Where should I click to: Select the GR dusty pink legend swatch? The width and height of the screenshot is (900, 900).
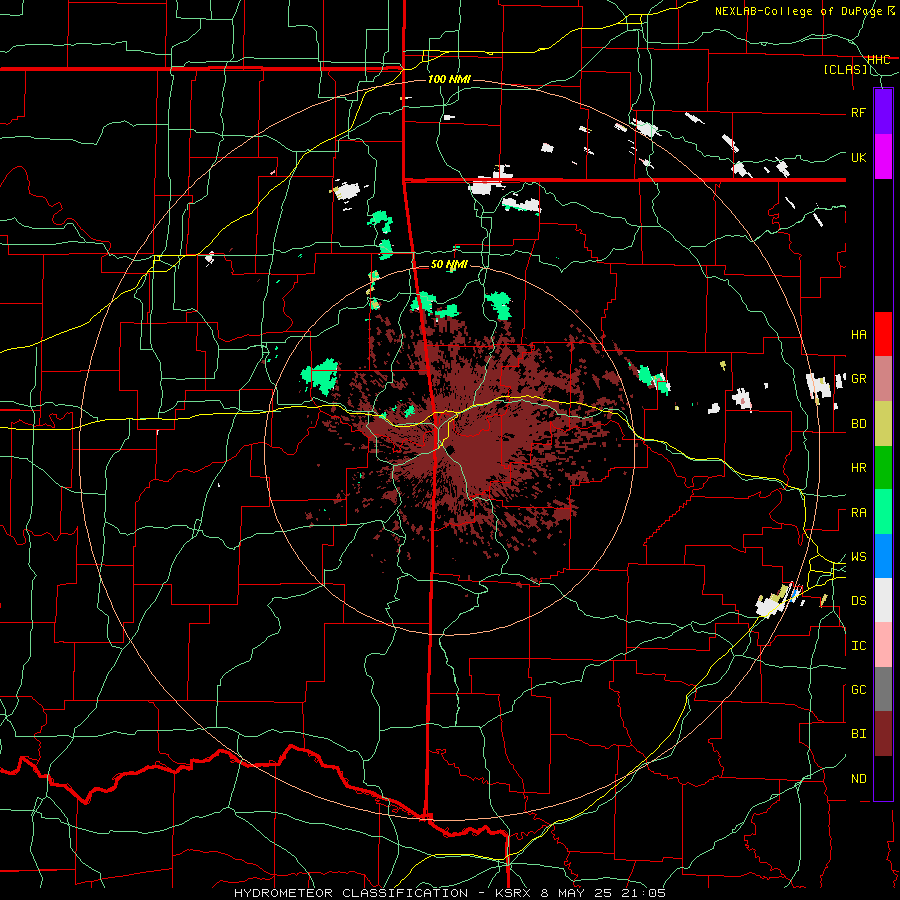click(883, 379)
